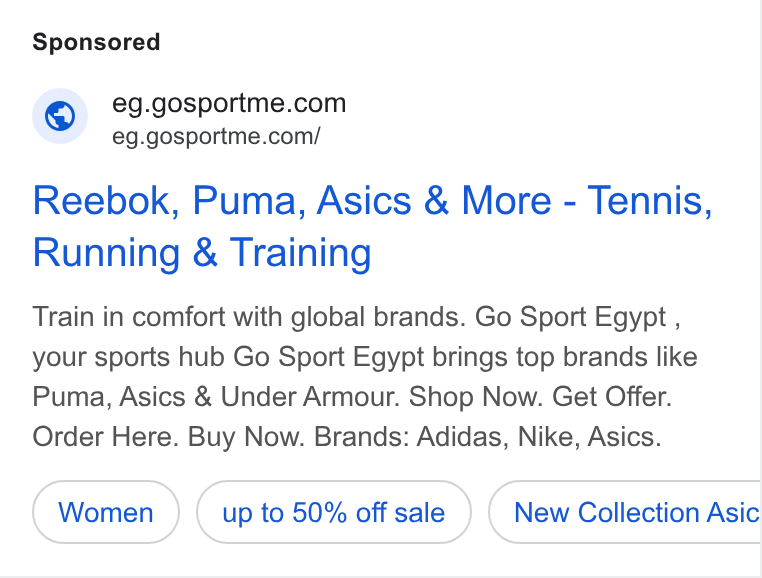The image size is (762, 578).
Task: Click the Under Armour description text
Action: pyautogui.click(x=310, y=397)
